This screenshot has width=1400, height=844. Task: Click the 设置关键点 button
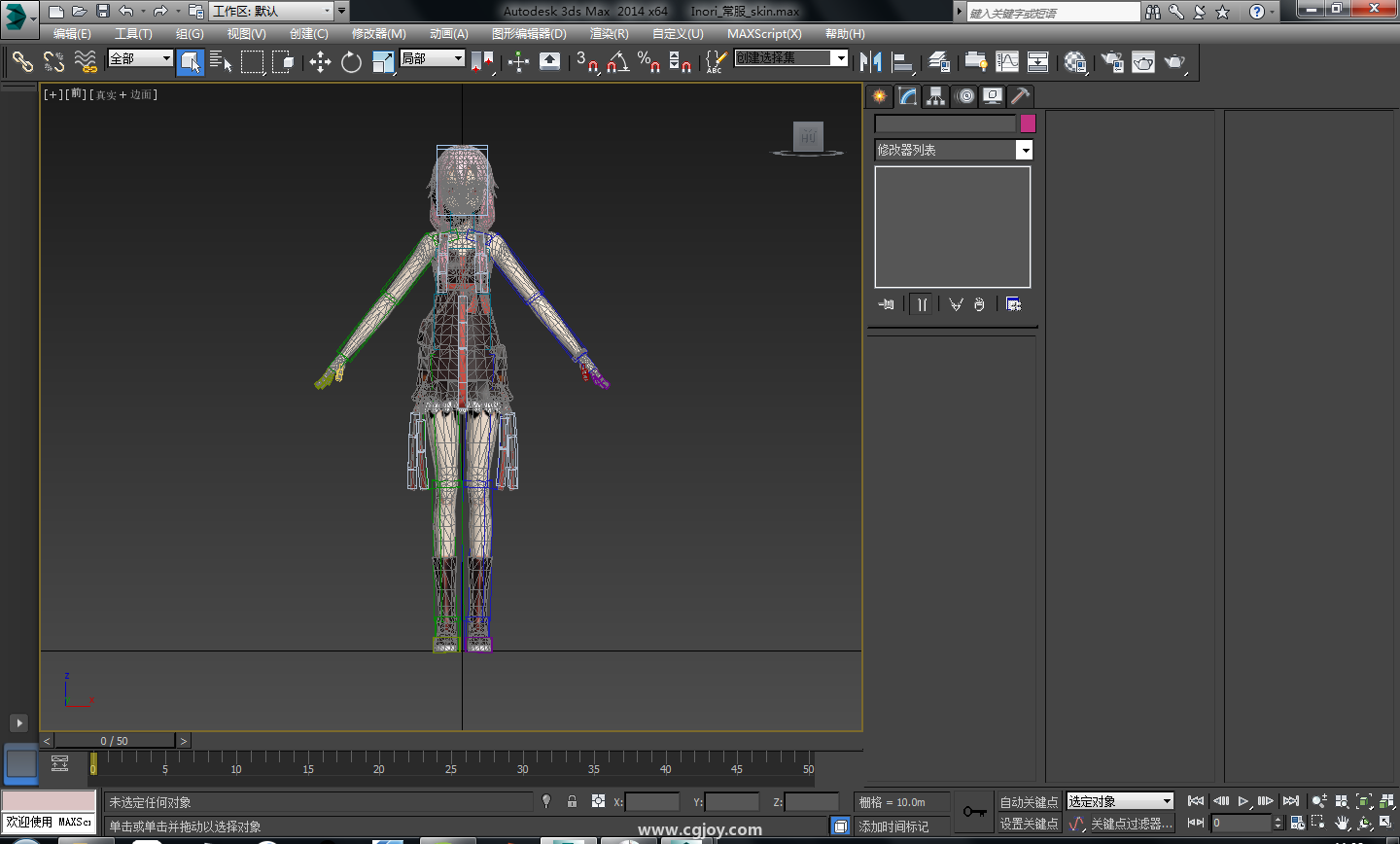click(1029, 824)
